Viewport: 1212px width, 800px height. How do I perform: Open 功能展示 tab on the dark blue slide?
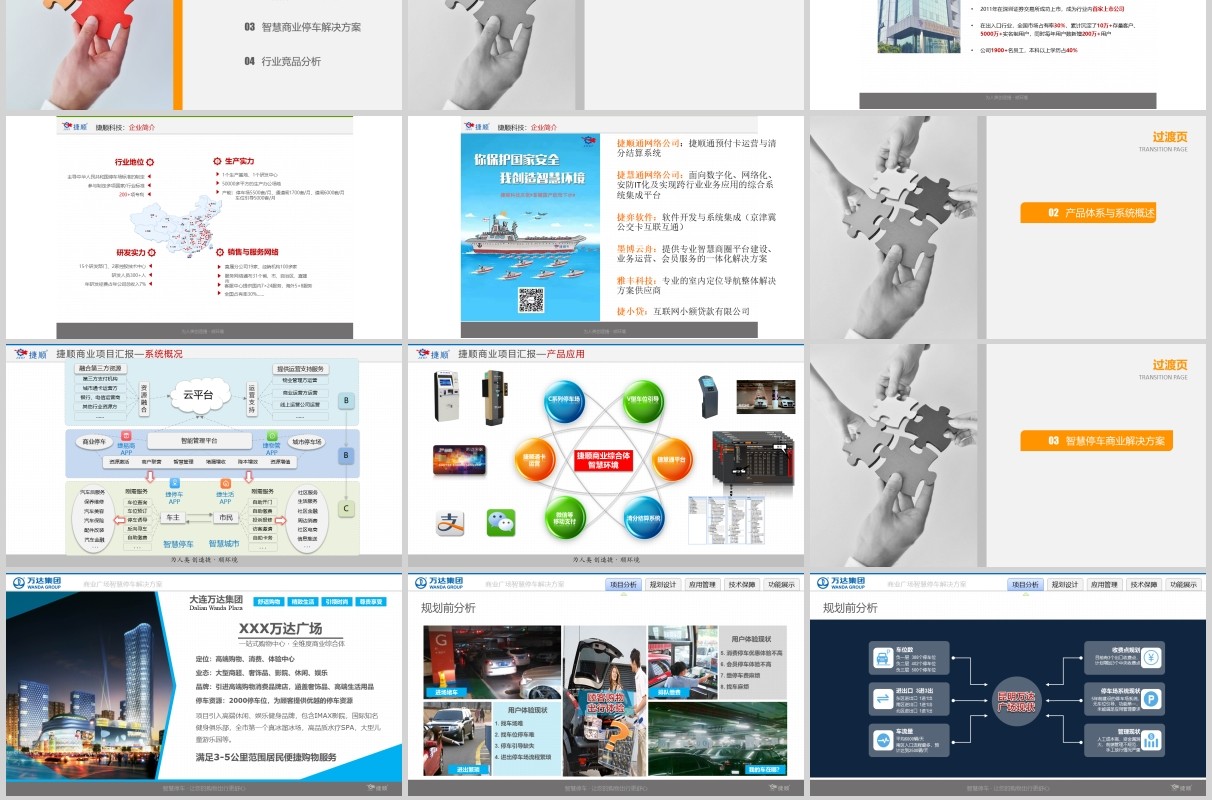click(1183, 585)
